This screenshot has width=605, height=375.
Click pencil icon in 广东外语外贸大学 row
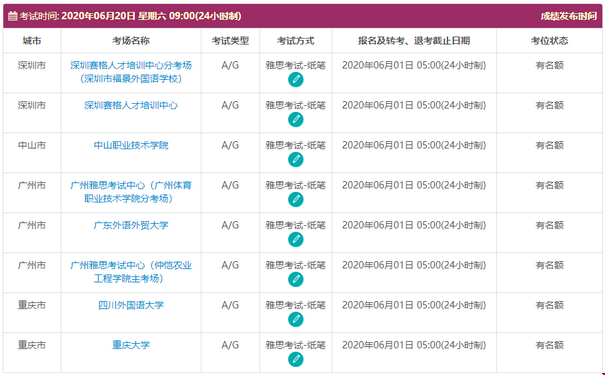click(296, 240)
